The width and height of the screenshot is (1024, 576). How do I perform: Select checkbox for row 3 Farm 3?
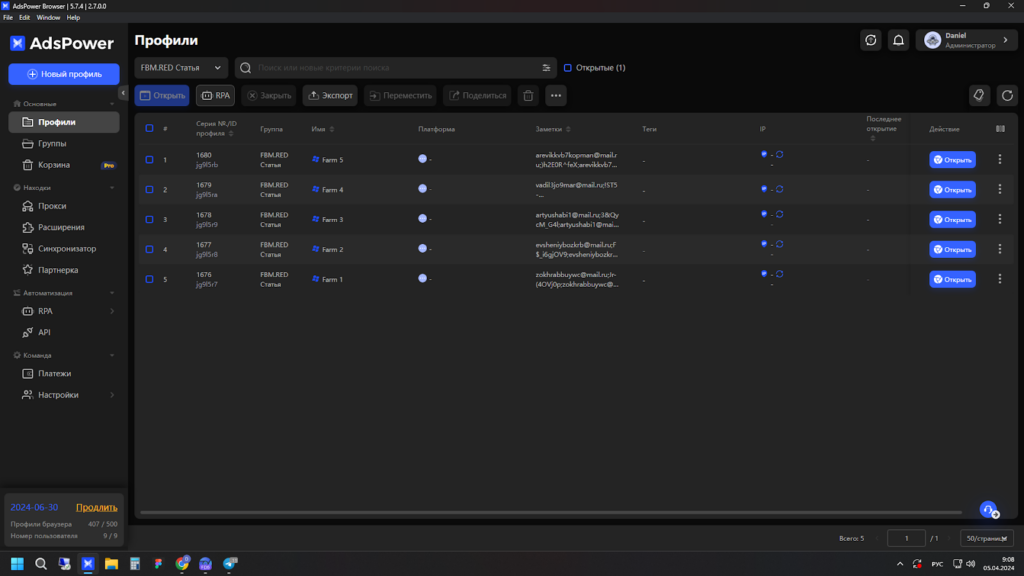click(150, 219)
